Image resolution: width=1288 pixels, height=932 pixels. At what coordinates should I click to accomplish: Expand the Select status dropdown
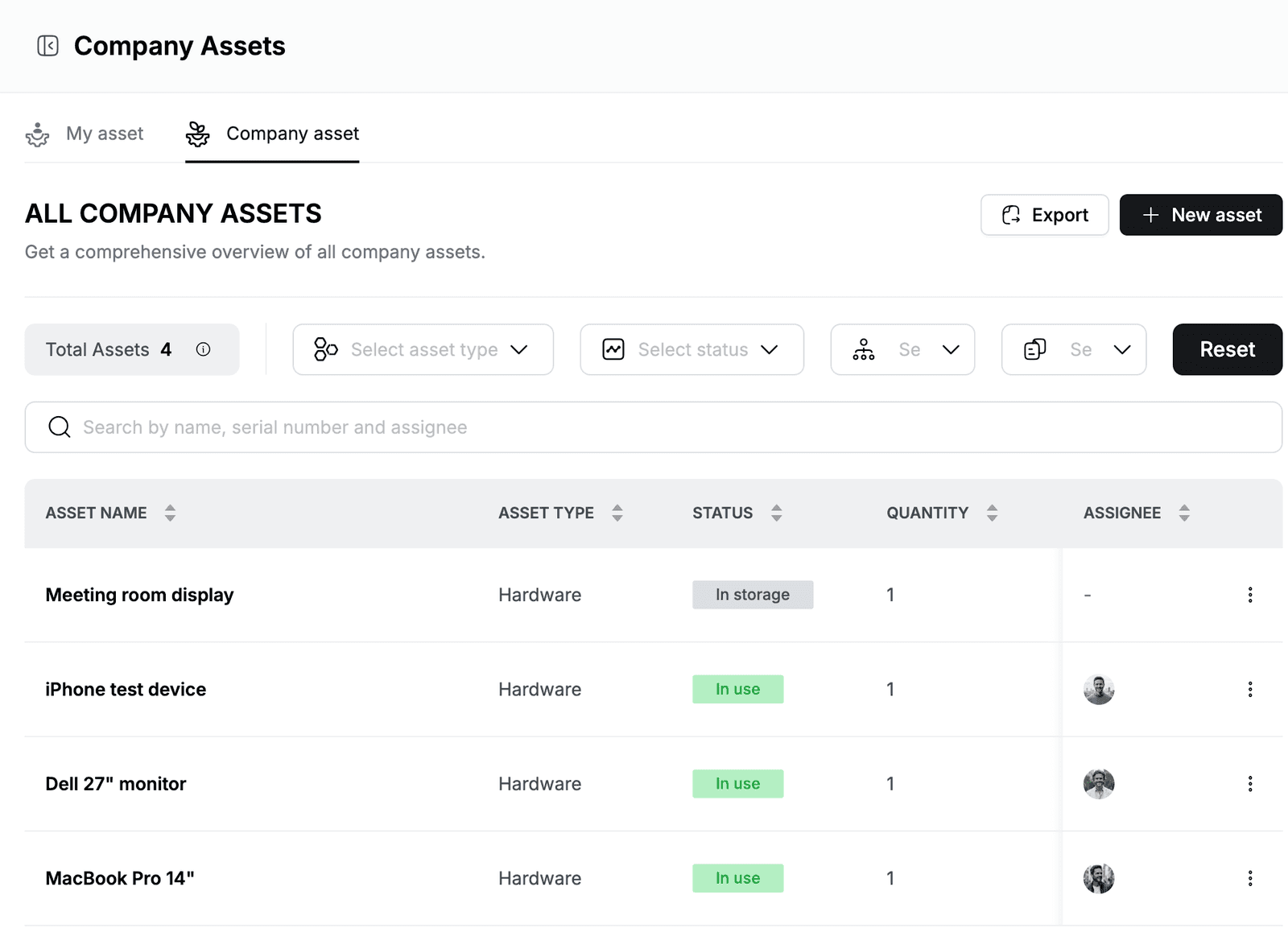pos(691,349)
